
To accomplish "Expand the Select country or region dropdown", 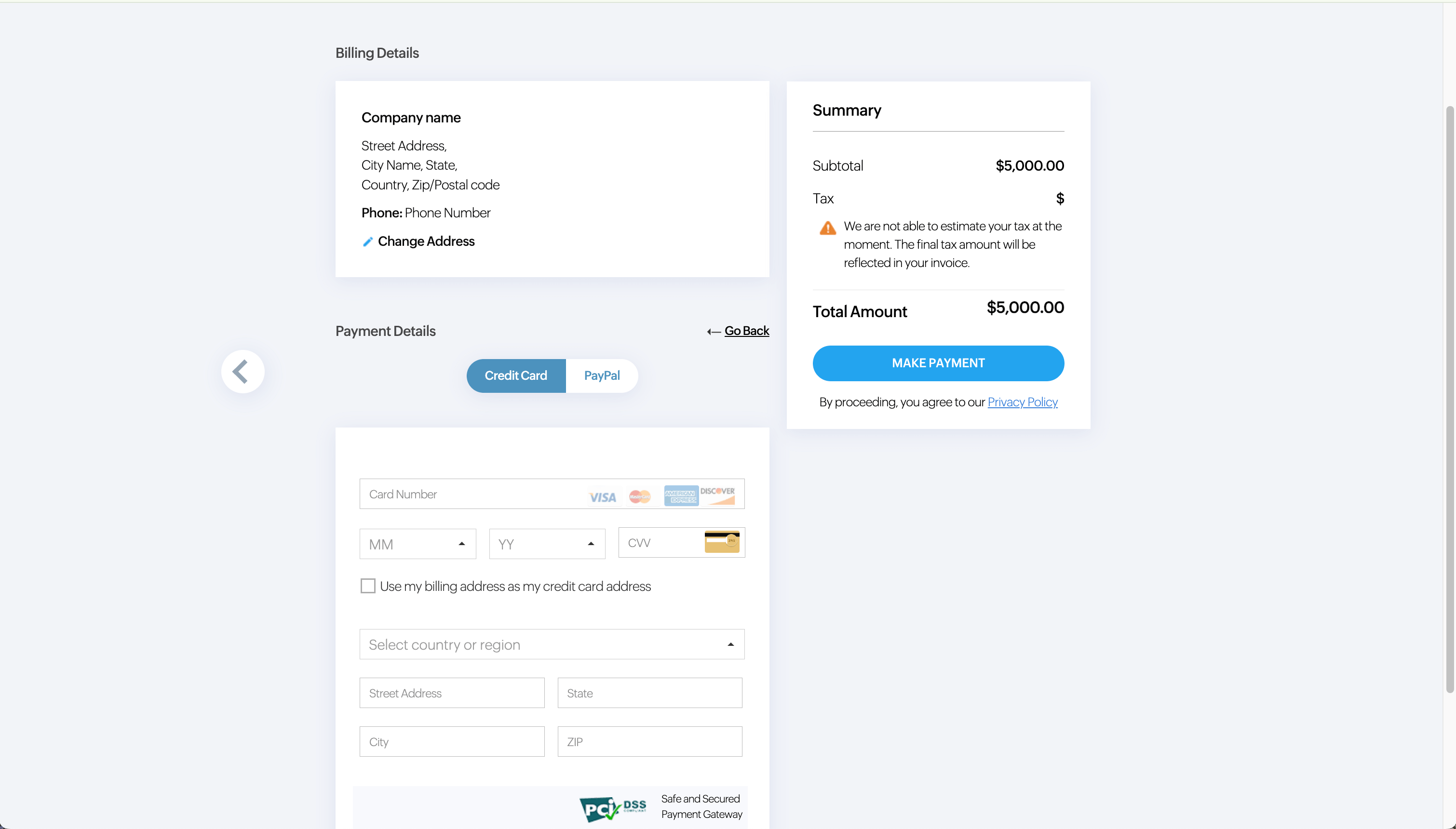I will pos(551,644).
